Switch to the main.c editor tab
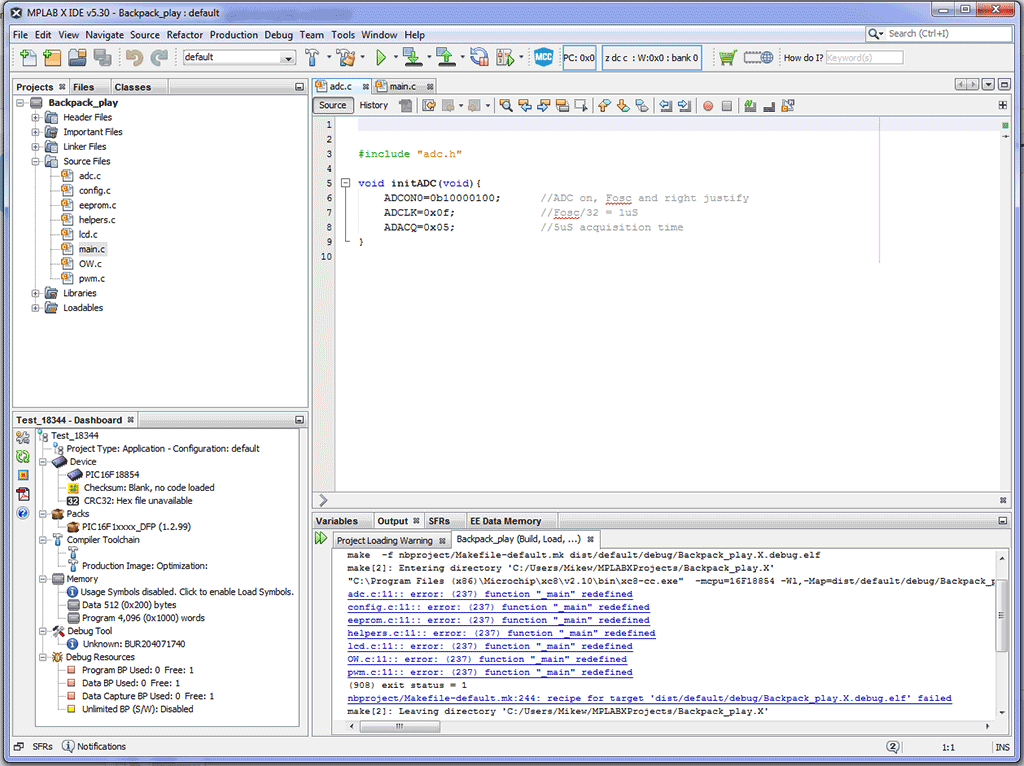Viewport: 1024px width, 766px height. (402, 86)
